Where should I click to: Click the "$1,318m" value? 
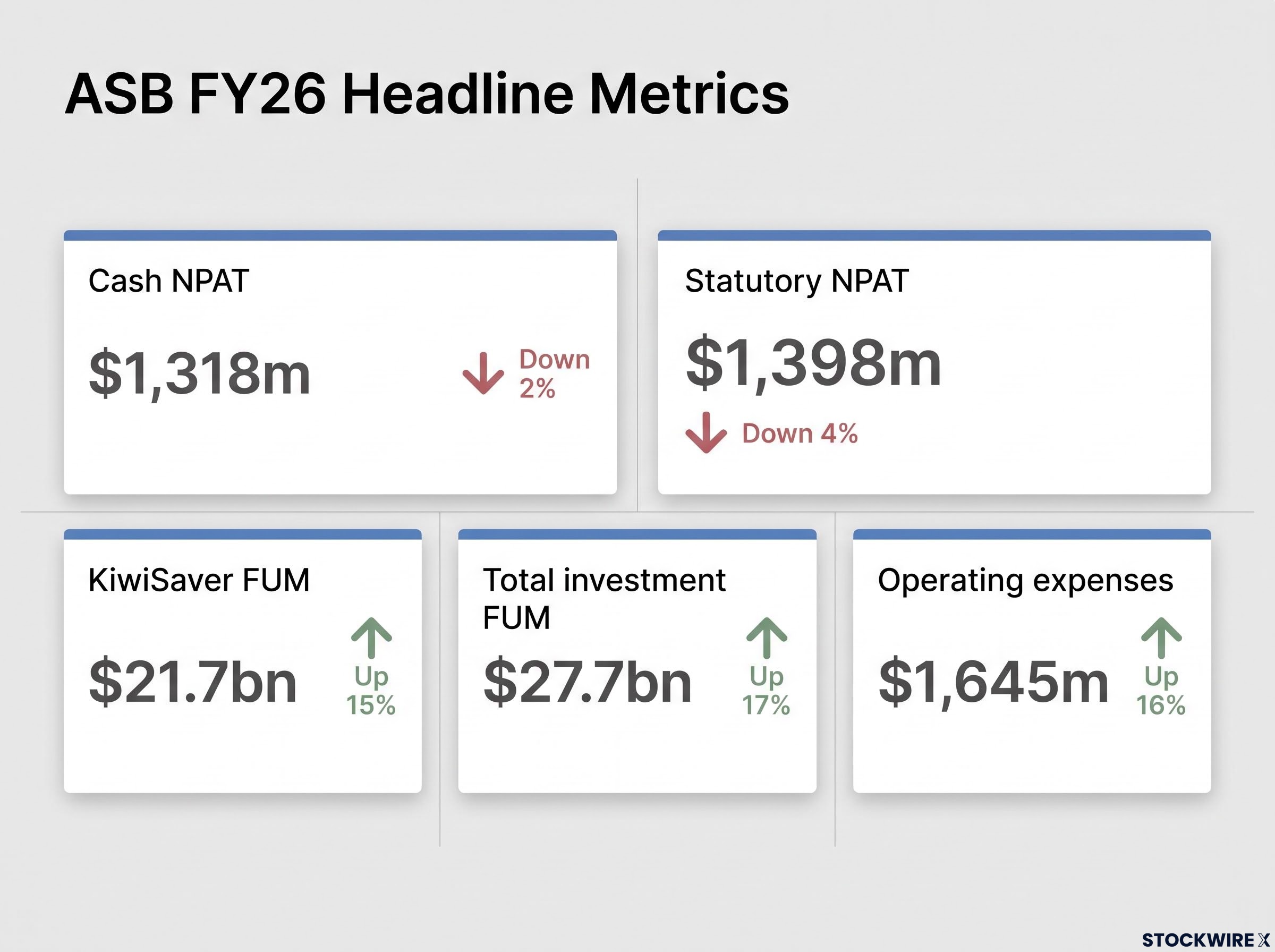point(200,374)
